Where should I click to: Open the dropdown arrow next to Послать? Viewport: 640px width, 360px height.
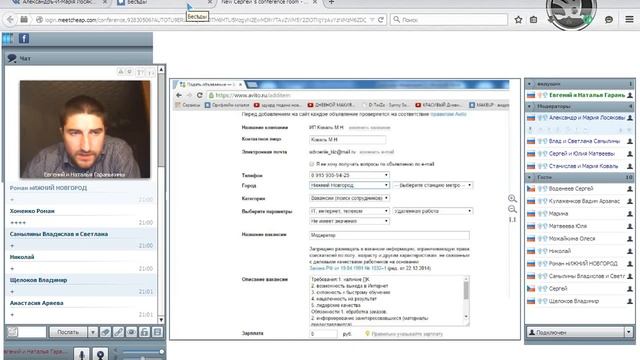pos(93,332)
